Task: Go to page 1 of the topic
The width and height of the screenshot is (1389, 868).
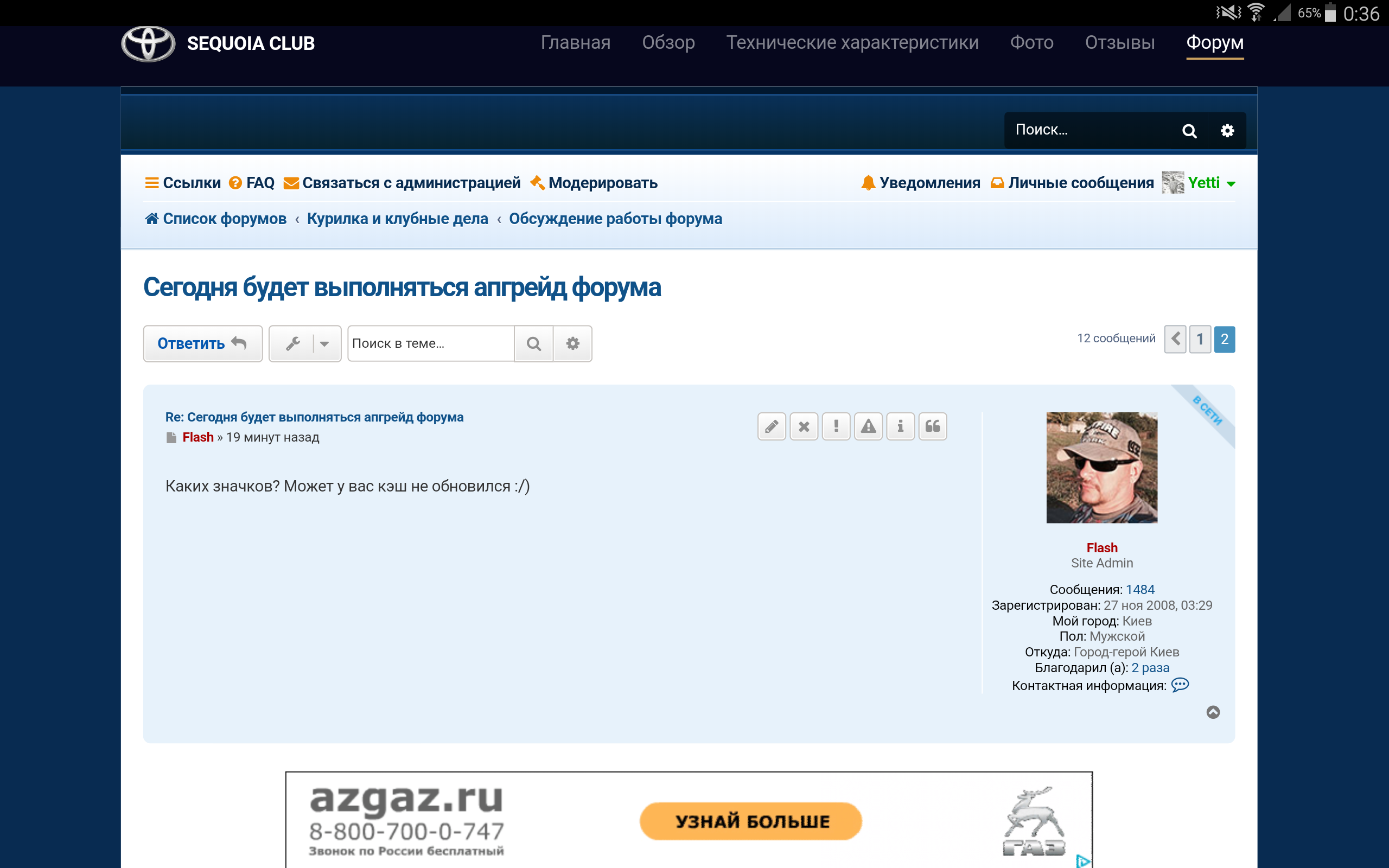Action: 1200,339
